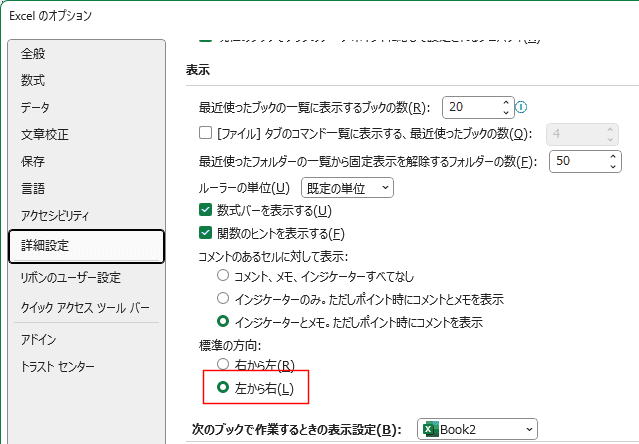639x444 pixels.
Task: Go to リボンのユーザー設定 category
Action: pyautogui.click(x=70, y=277)
